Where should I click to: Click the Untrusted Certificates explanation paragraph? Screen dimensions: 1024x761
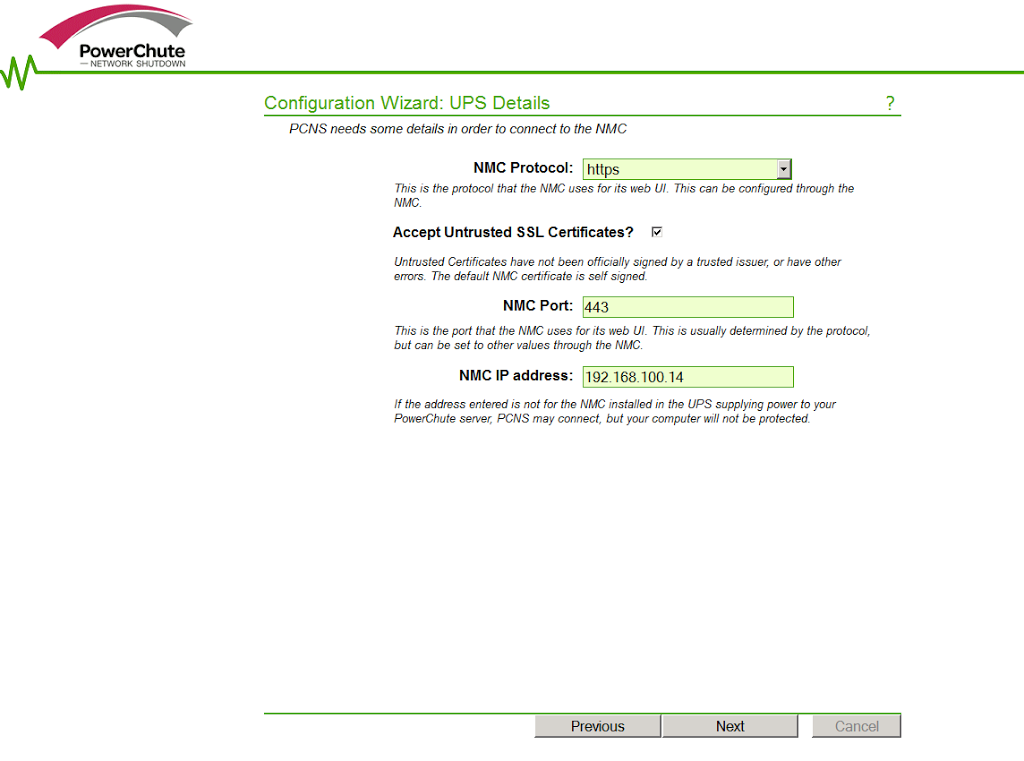[x=617, y=269]
